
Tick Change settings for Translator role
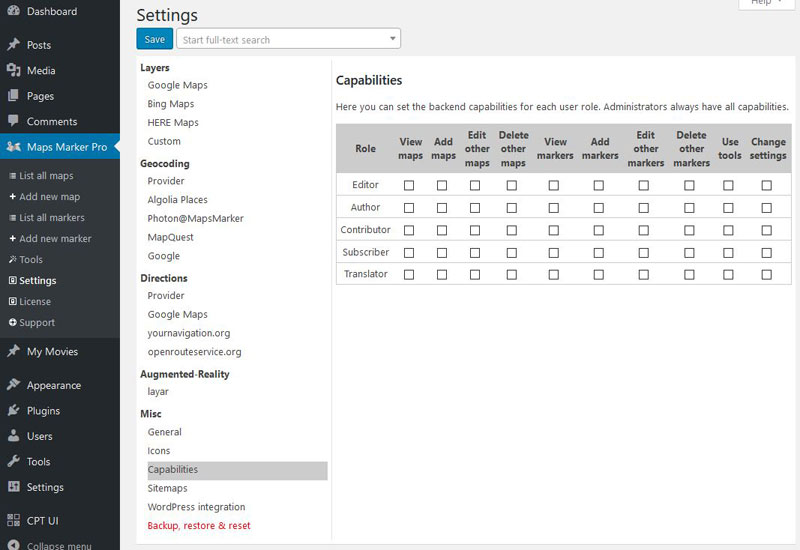tap(766, 274)
